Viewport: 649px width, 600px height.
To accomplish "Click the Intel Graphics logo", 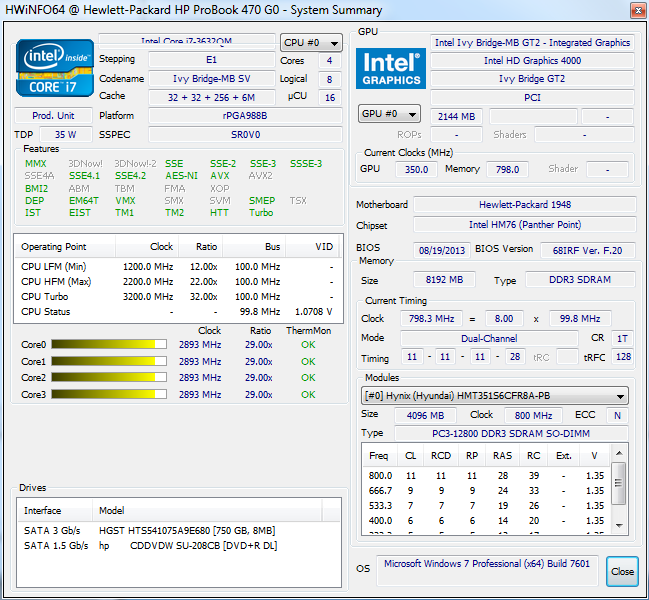I will (391, 68).
